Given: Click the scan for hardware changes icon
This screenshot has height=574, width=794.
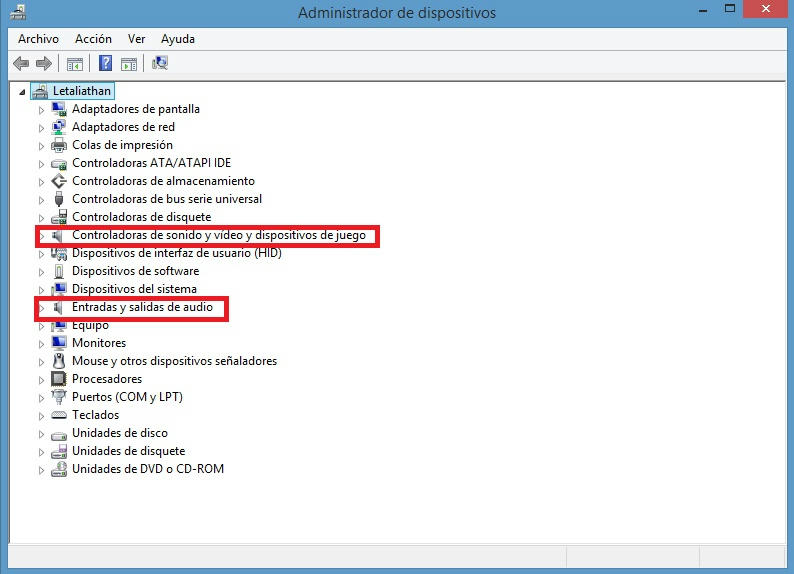Looking at the screenshot, I should (160, 63).
